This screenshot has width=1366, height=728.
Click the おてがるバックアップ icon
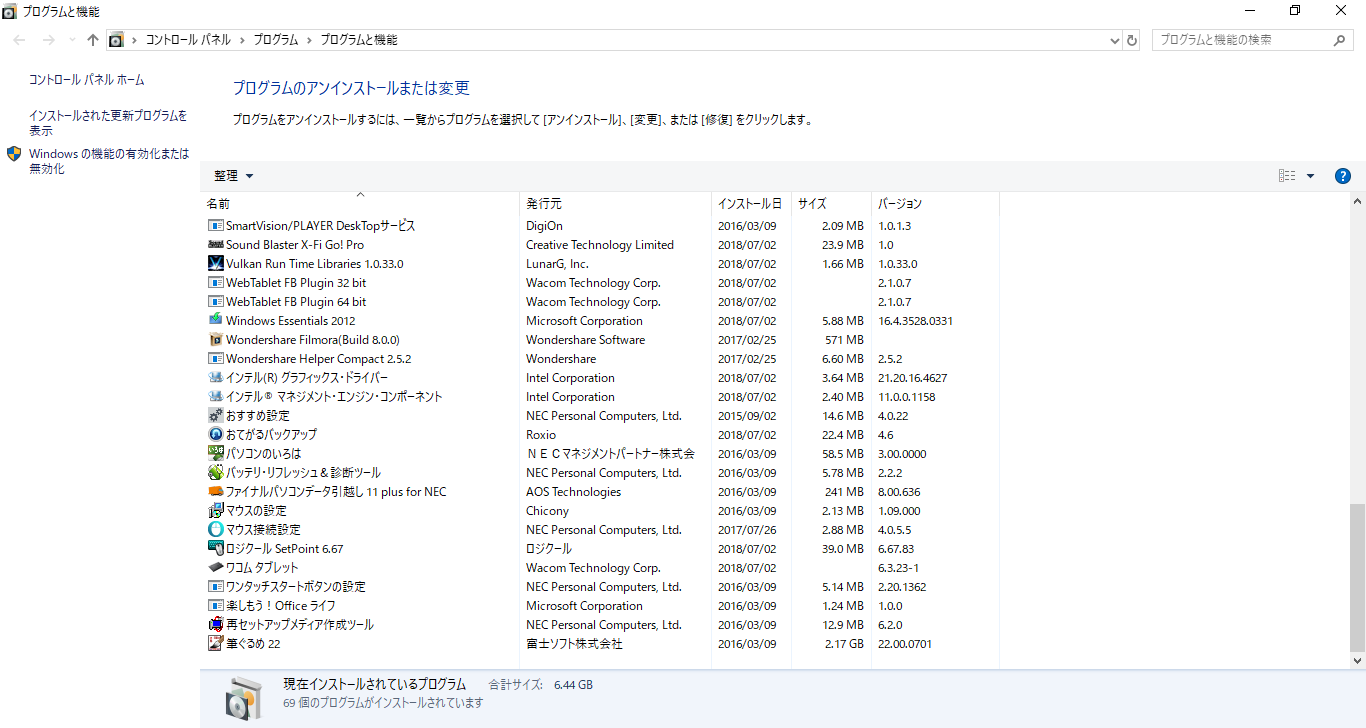coord(215,435)
